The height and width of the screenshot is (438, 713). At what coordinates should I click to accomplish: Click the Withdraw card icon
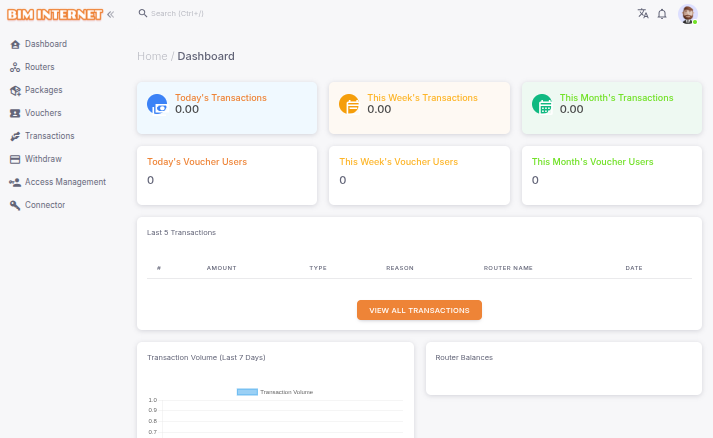click(x=15, y=159)
